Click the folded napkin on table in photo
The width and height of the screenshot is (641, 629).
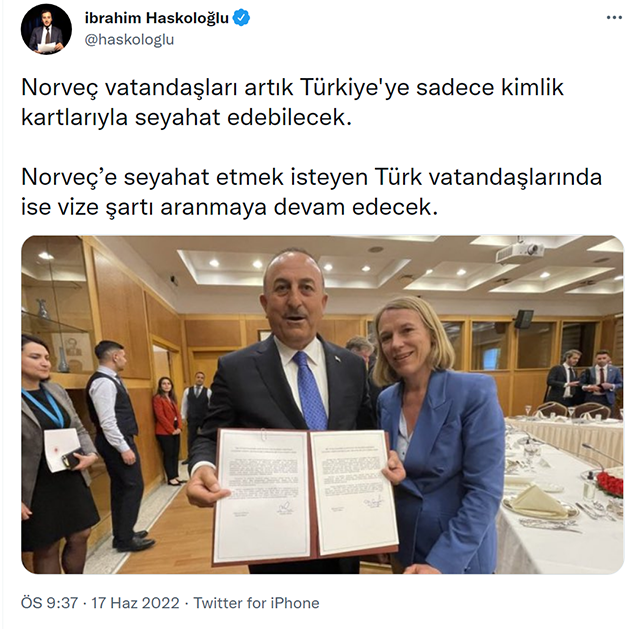[537, 501]
